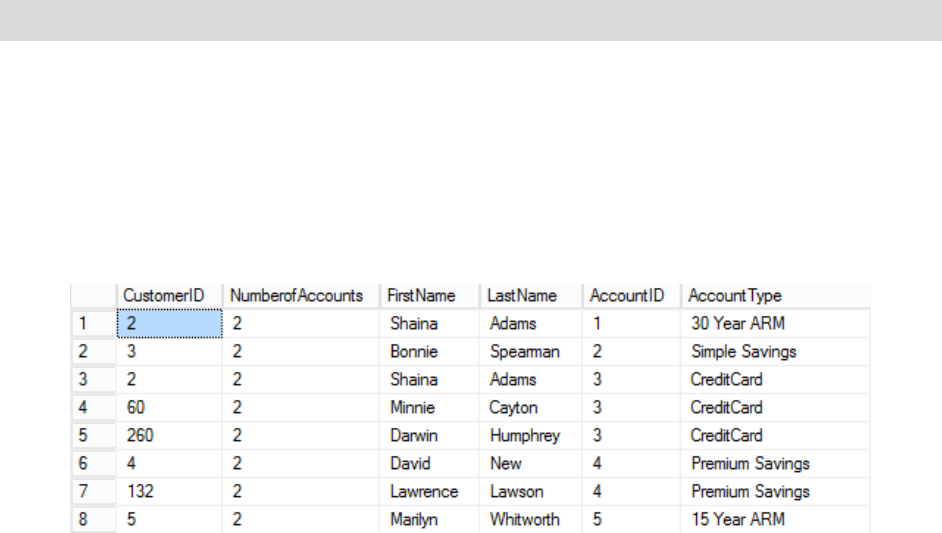The height and width of the screenshot is (533, 942).
Task: Click the CustomerID column header
Action: pos(163,296)
